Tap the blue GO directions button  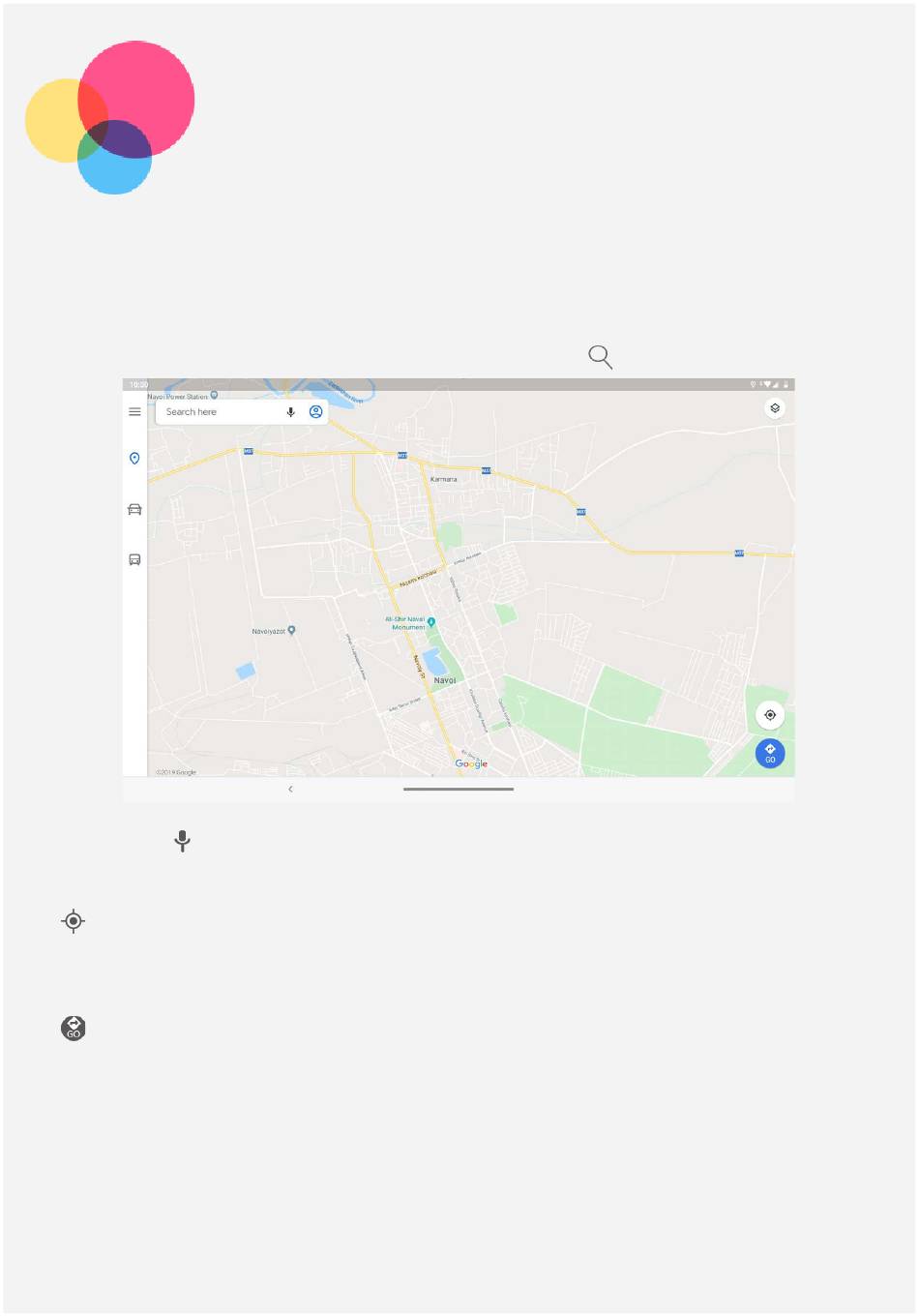770,753
